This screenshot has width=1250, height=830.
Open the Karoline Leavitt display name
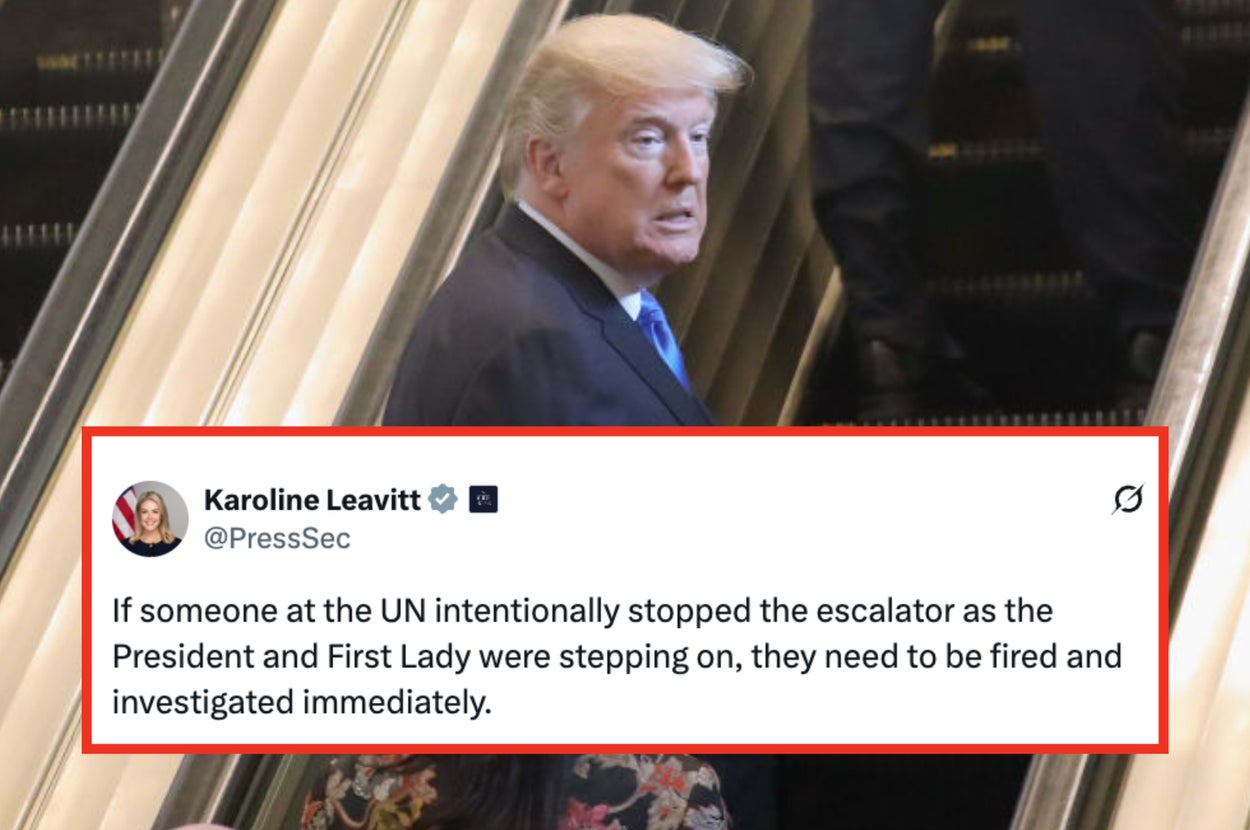tap(312, 499)
